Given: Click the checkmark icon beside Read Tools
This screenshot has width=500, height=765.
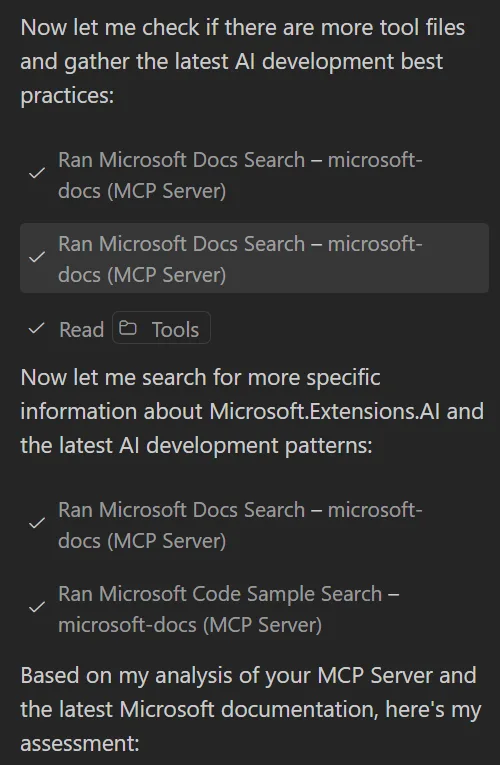Looking at the screenshot, I should (x=37, y=328).
